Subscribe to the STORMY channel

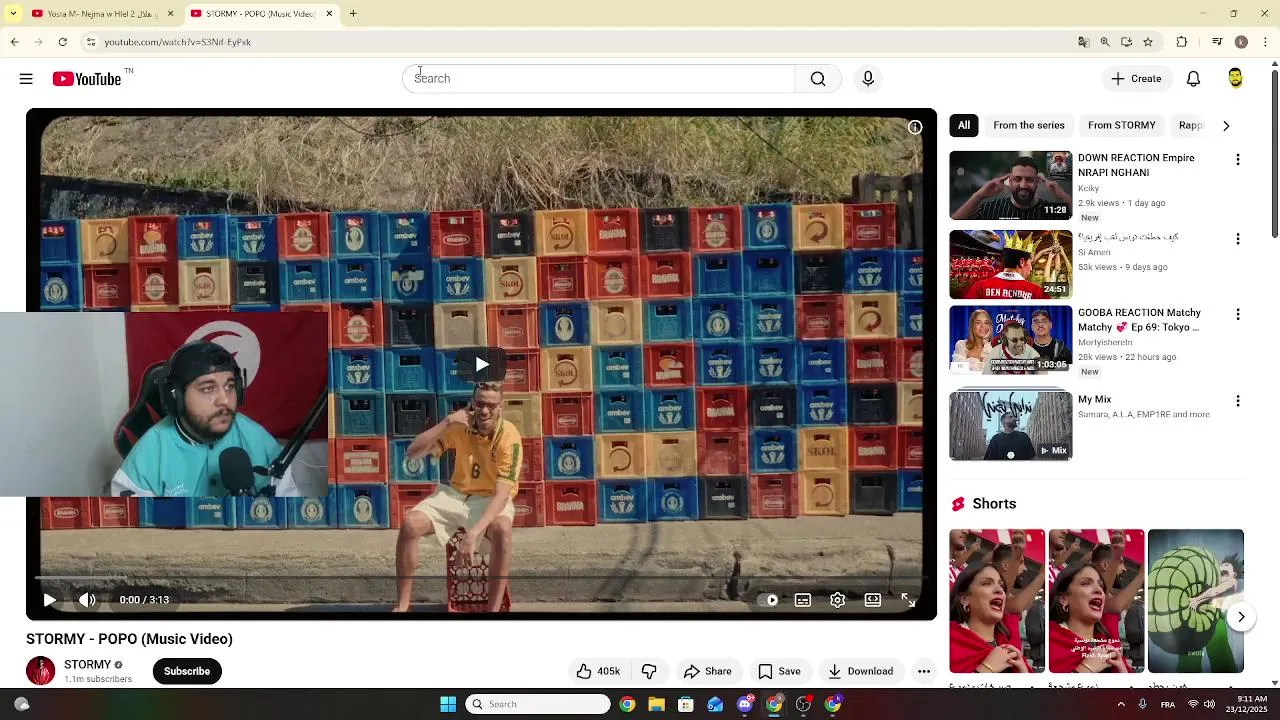click(187, 671)
